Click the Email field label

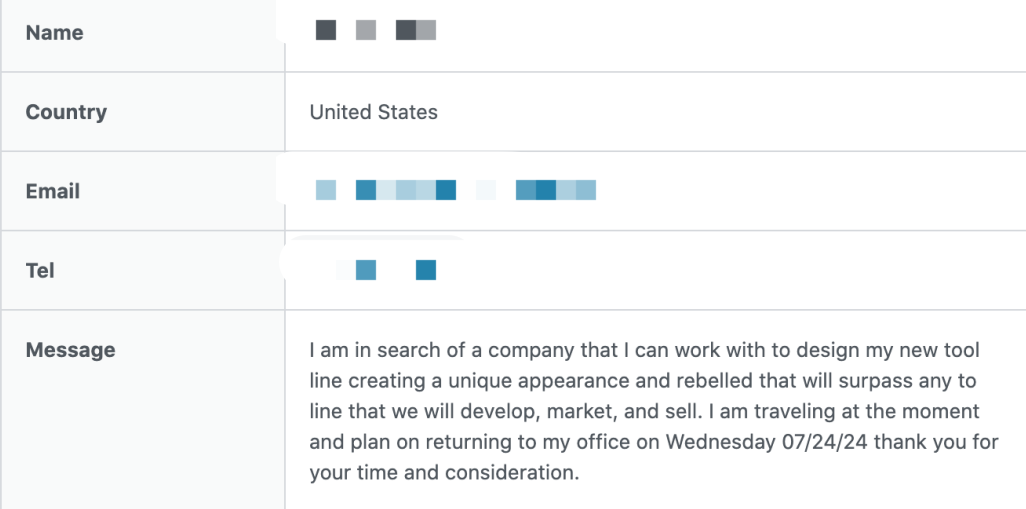pos(53,191)
